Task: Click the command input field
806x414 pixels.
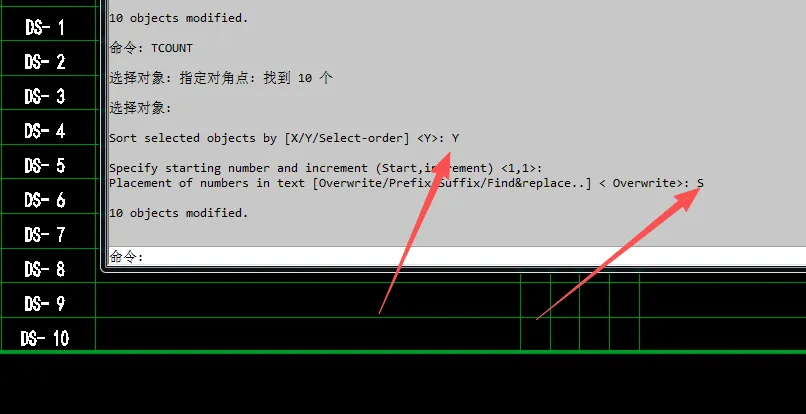Action: tap(457, 256)
